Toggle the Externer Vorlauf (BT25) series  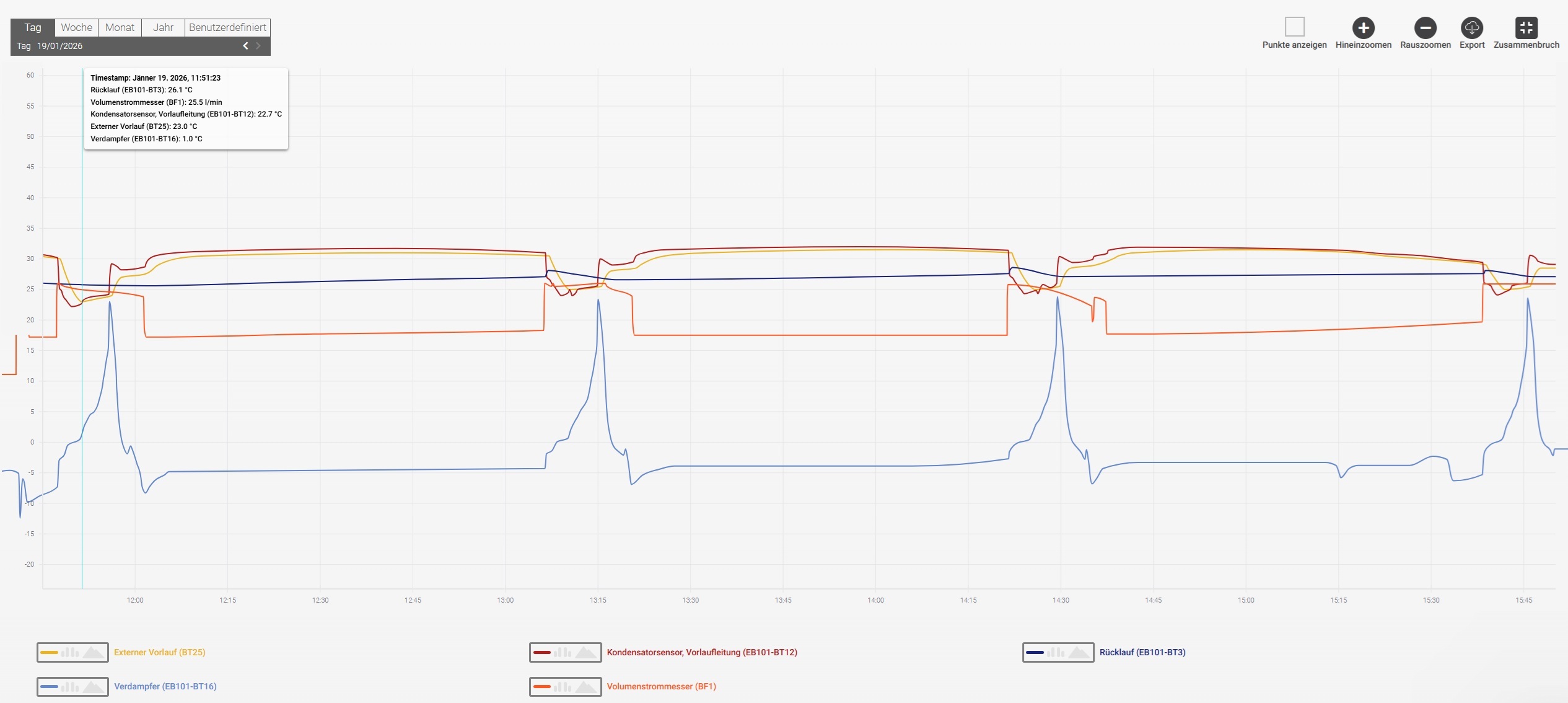pos(159,652)
